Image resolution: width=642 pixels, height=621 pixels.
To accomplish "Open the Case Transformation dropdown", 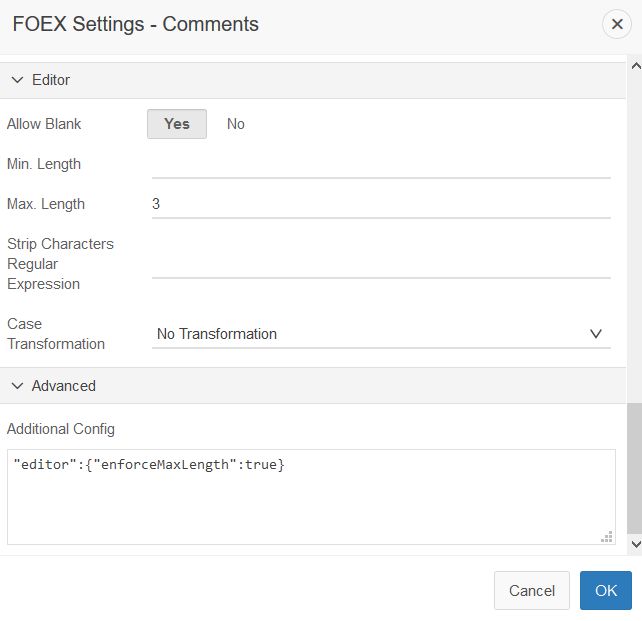I will [381, 334].
